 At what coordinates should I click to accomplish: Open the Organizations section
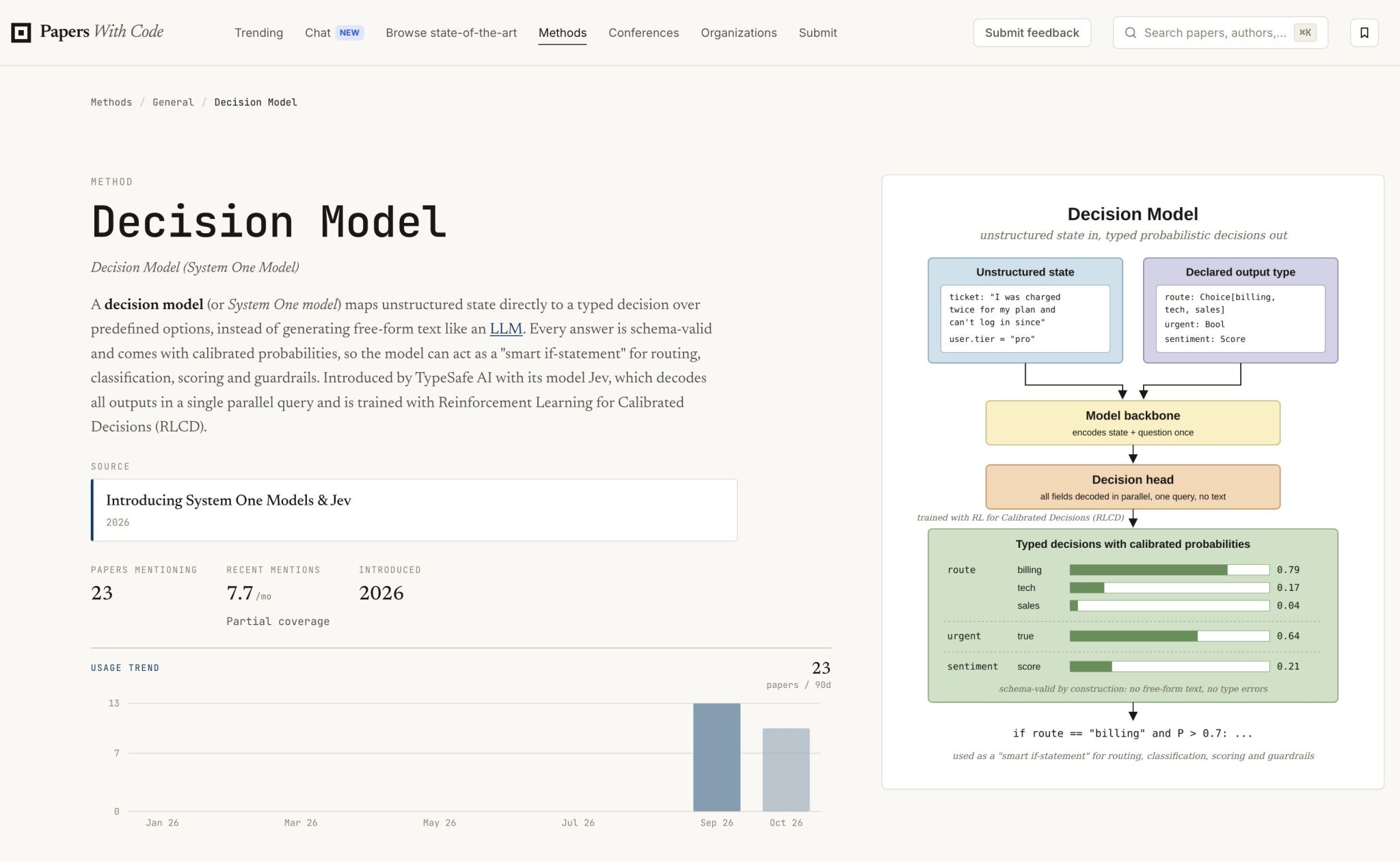point(738,33)
